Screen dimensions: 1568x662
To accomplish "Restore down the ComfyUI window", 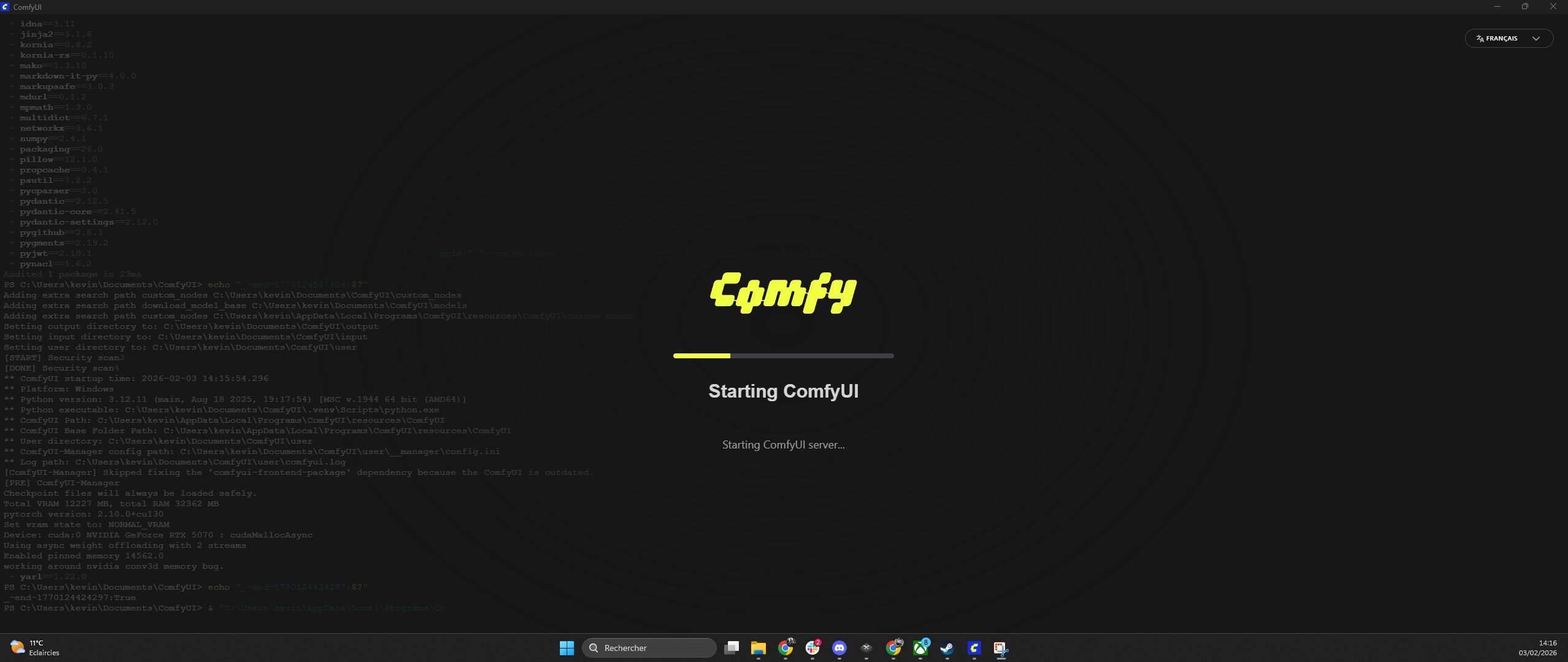I will (1525, 7).
